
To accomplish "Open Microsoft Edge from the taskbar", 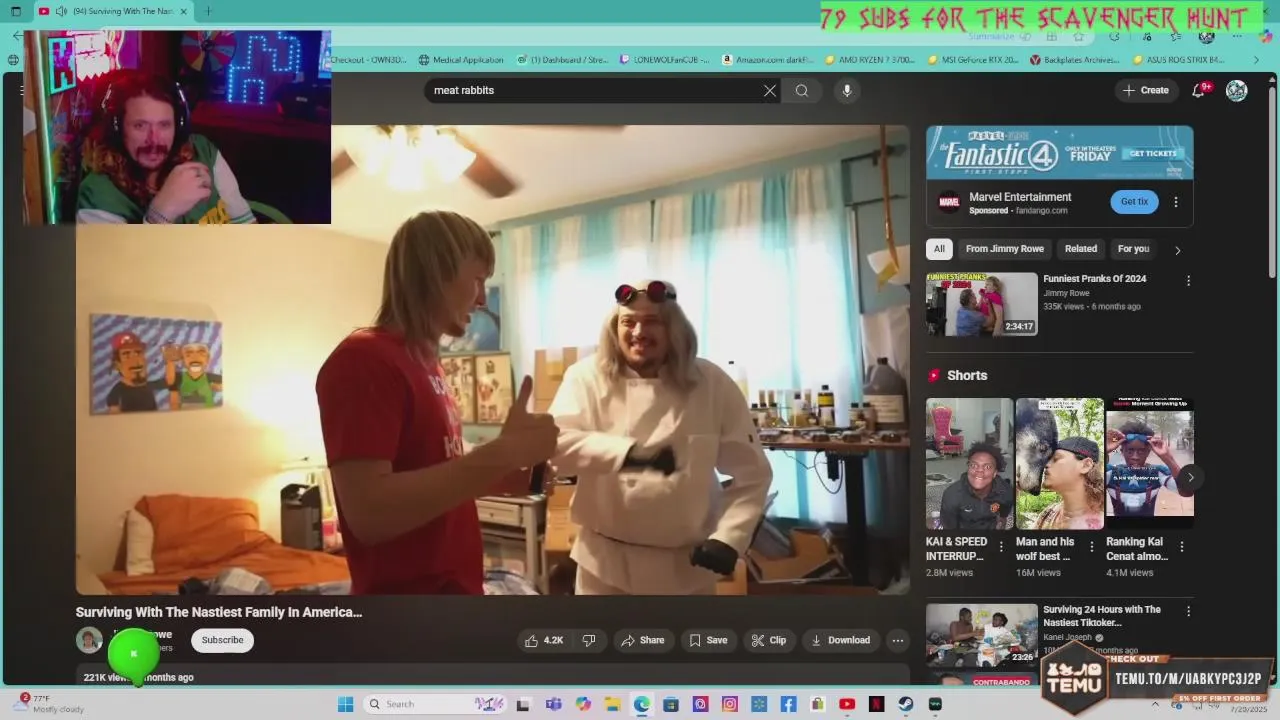I will click(641, 704).
